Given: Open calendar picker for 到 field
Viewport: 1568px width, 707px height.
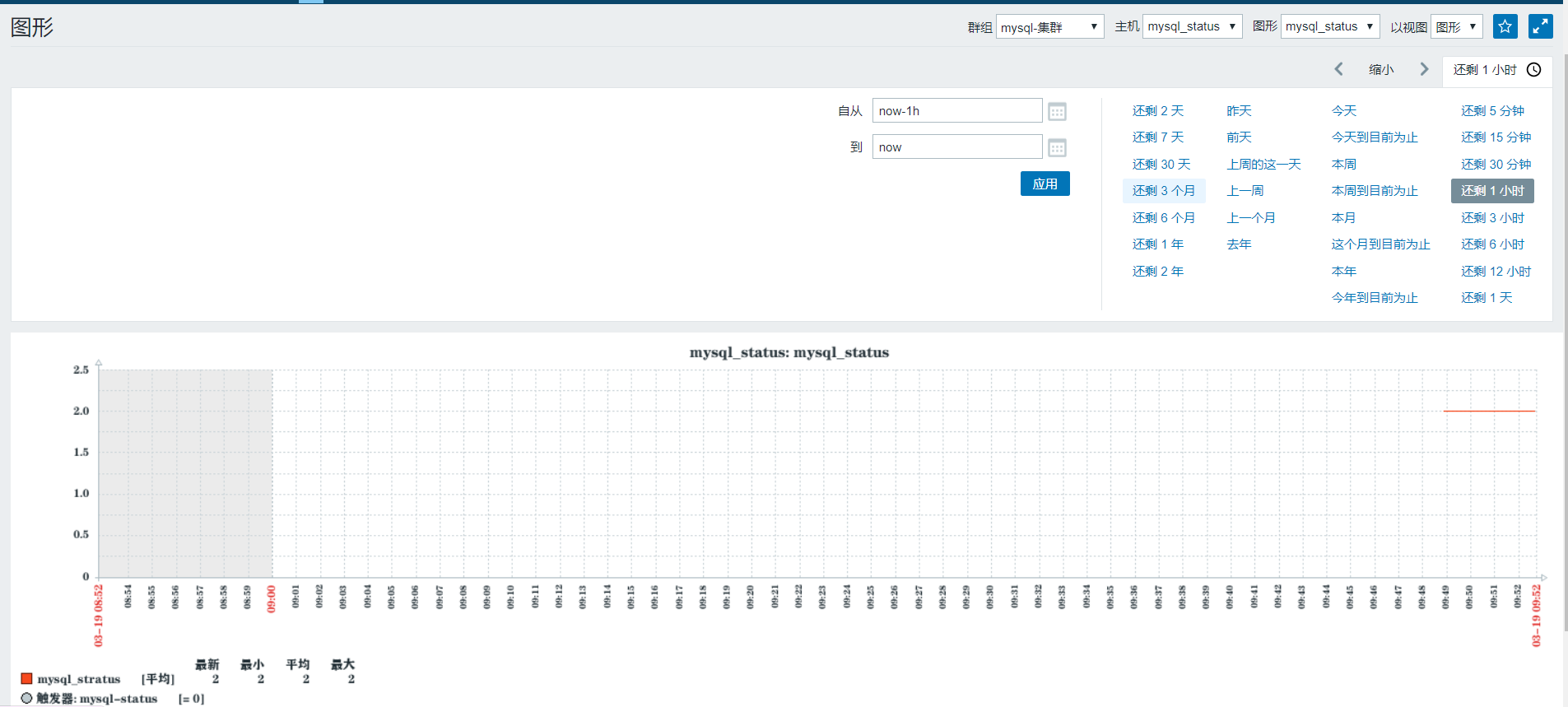Looking at the screenshot, I should click(x=1057, y=147).
